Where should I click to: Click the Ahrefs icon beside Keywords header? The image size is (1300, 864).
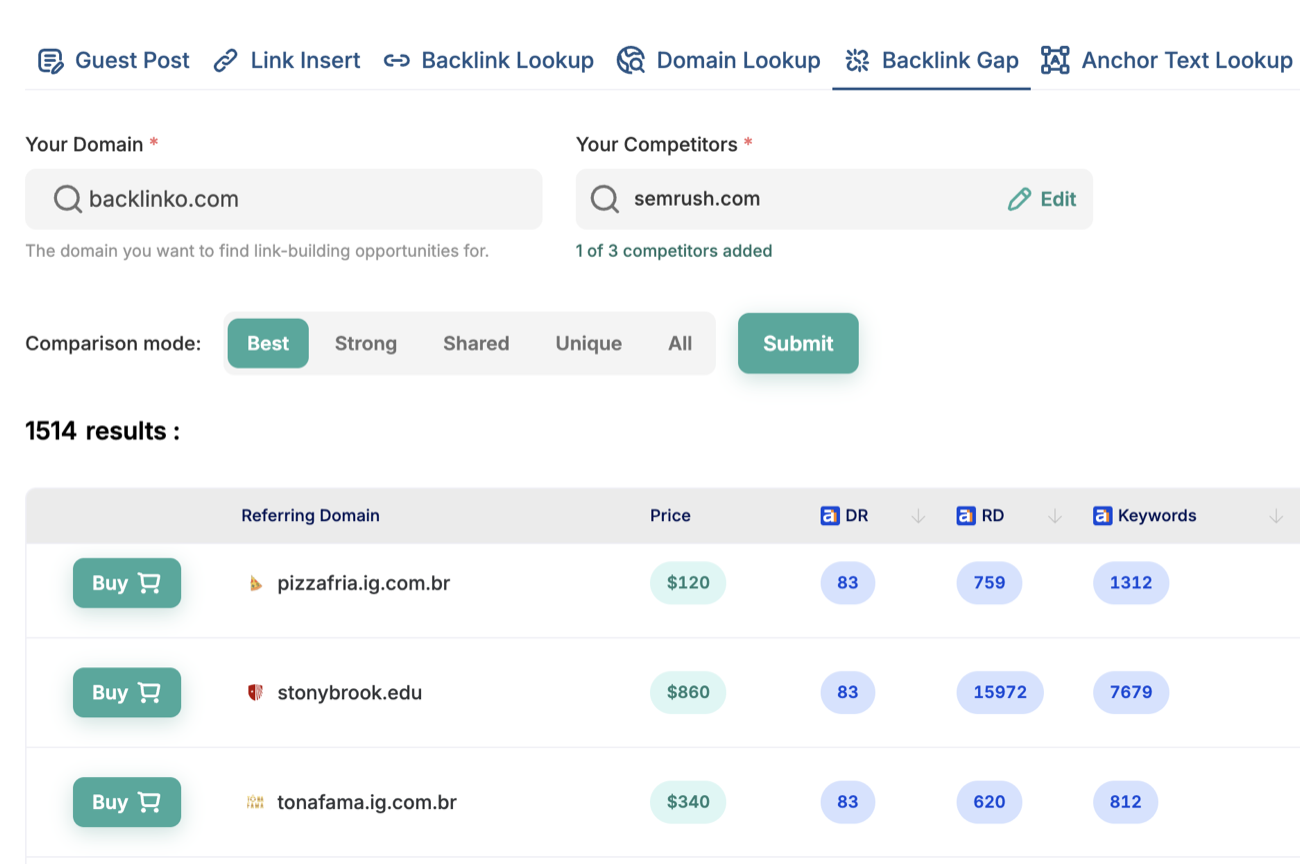tap(1102, 516)
